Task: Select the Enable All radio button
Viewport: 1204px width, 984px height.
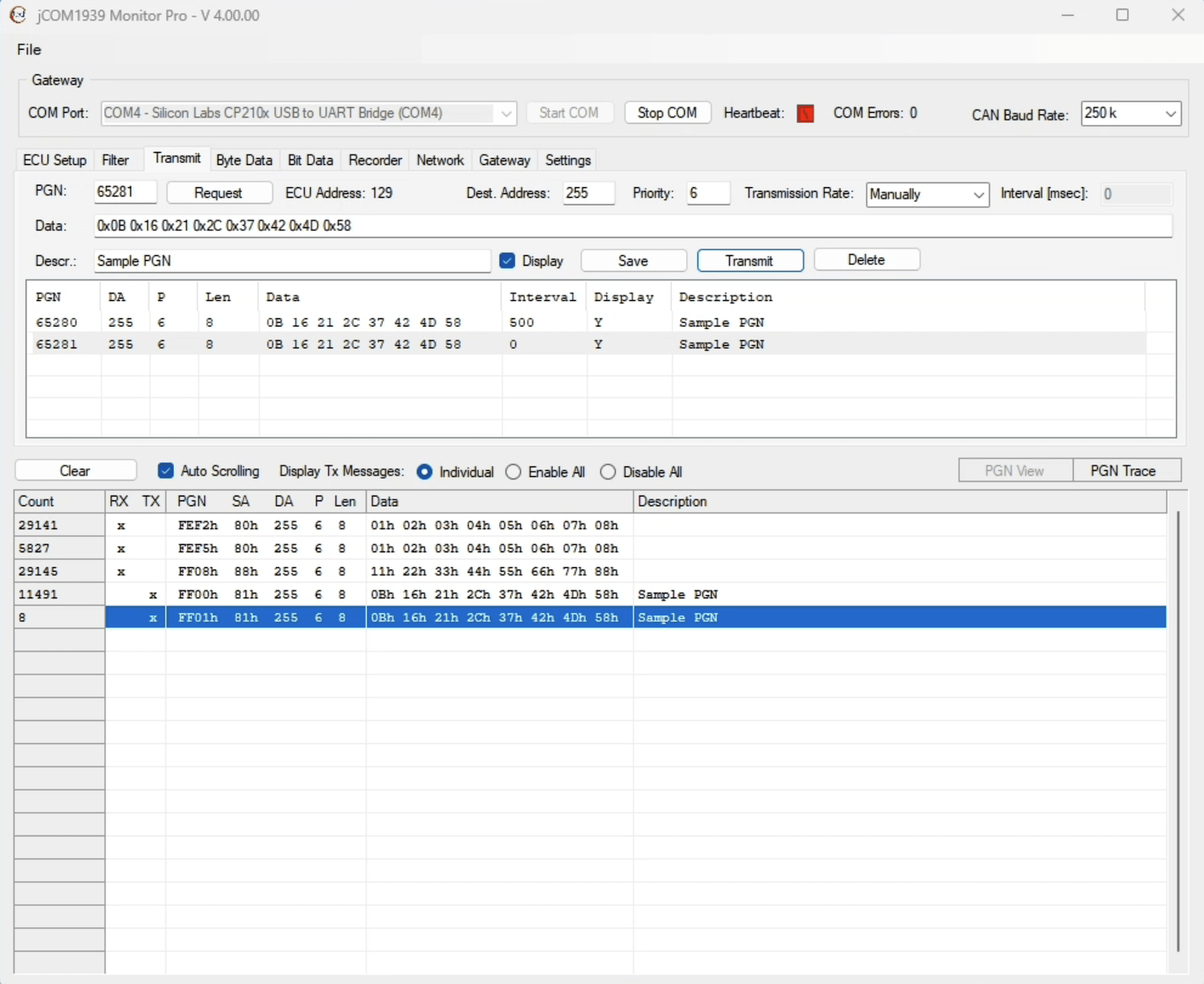Action: point(513,472)
